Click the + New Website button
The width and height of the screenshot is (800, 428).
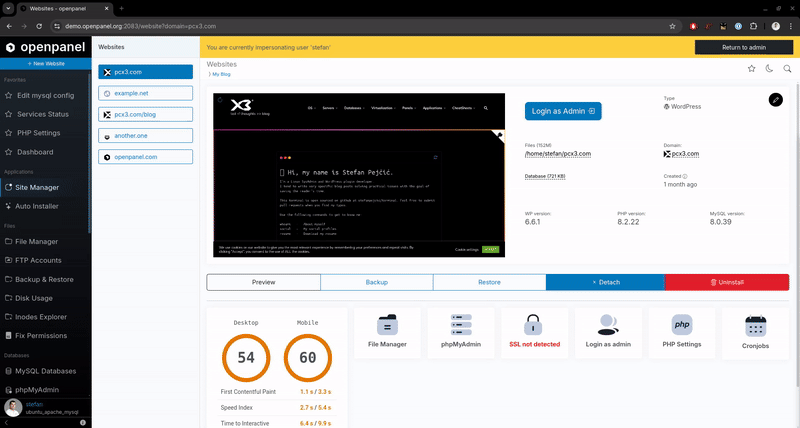pyautogui.click(x=46, y=64)
